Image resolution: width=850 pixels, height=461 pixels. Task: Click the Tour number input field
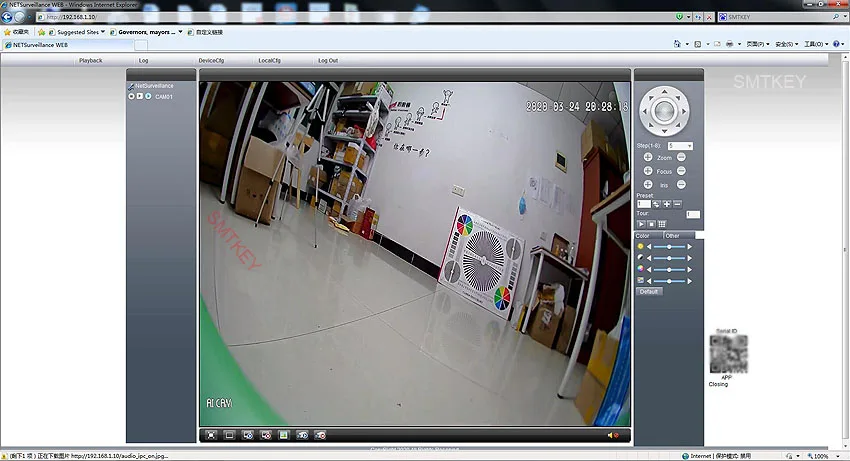click(x=693, y=214)
